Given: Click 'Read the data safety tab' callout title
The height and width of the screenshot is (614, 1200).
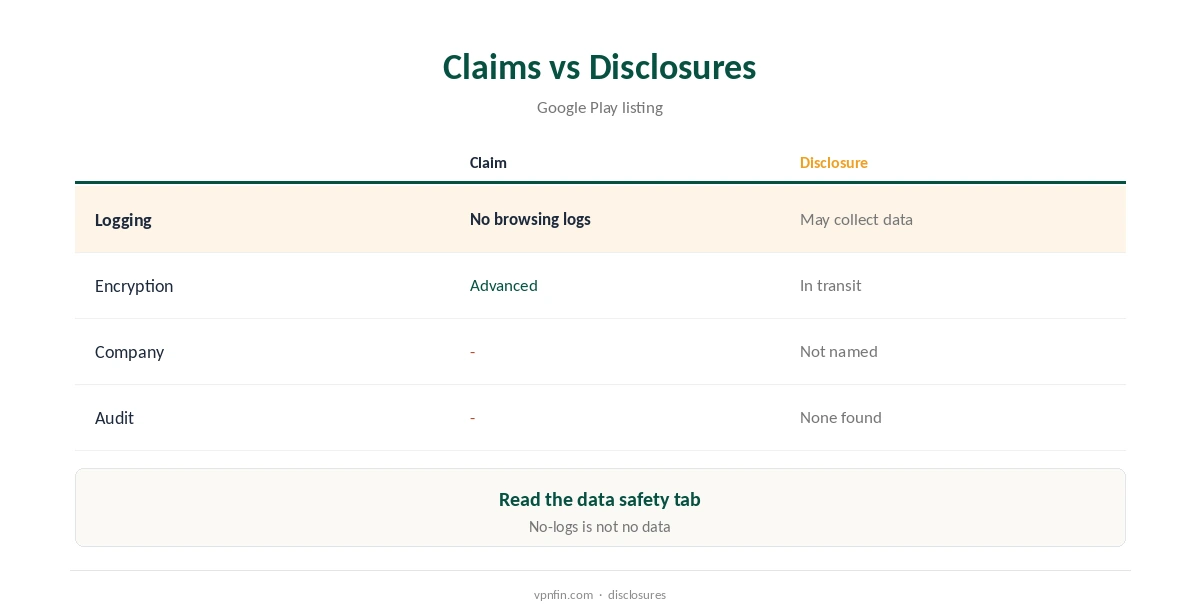Looking at the screenshot, I should 599,499.
